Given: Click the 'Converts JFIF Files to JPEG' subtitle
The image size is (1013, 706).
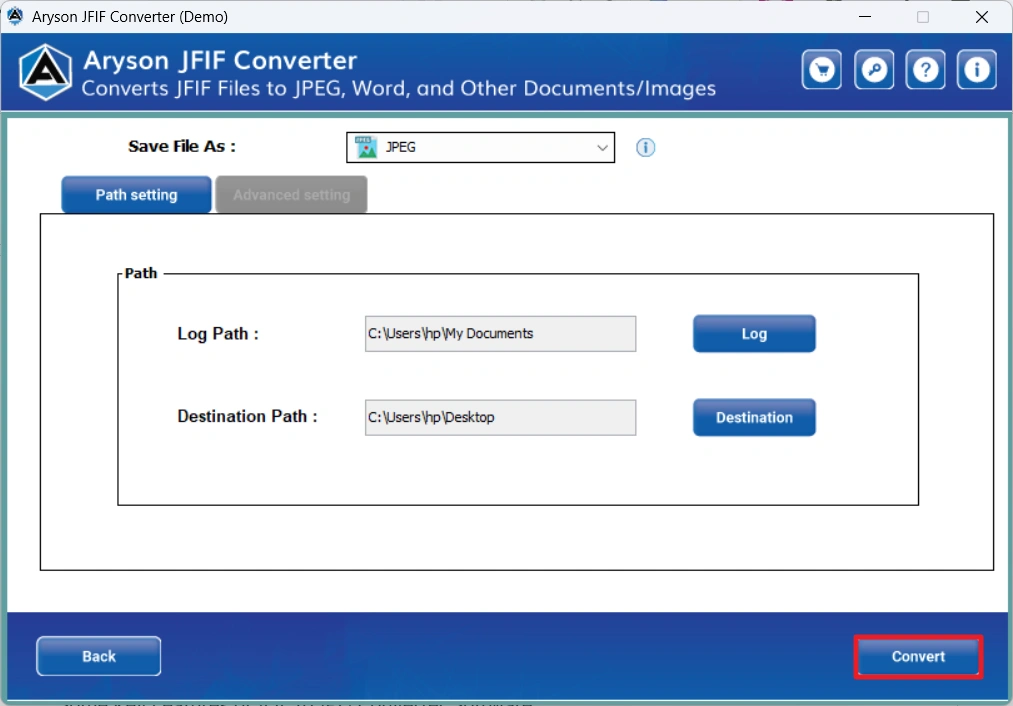Looking at the screenshot, I should pyautogui.click(x=399, y=88).
